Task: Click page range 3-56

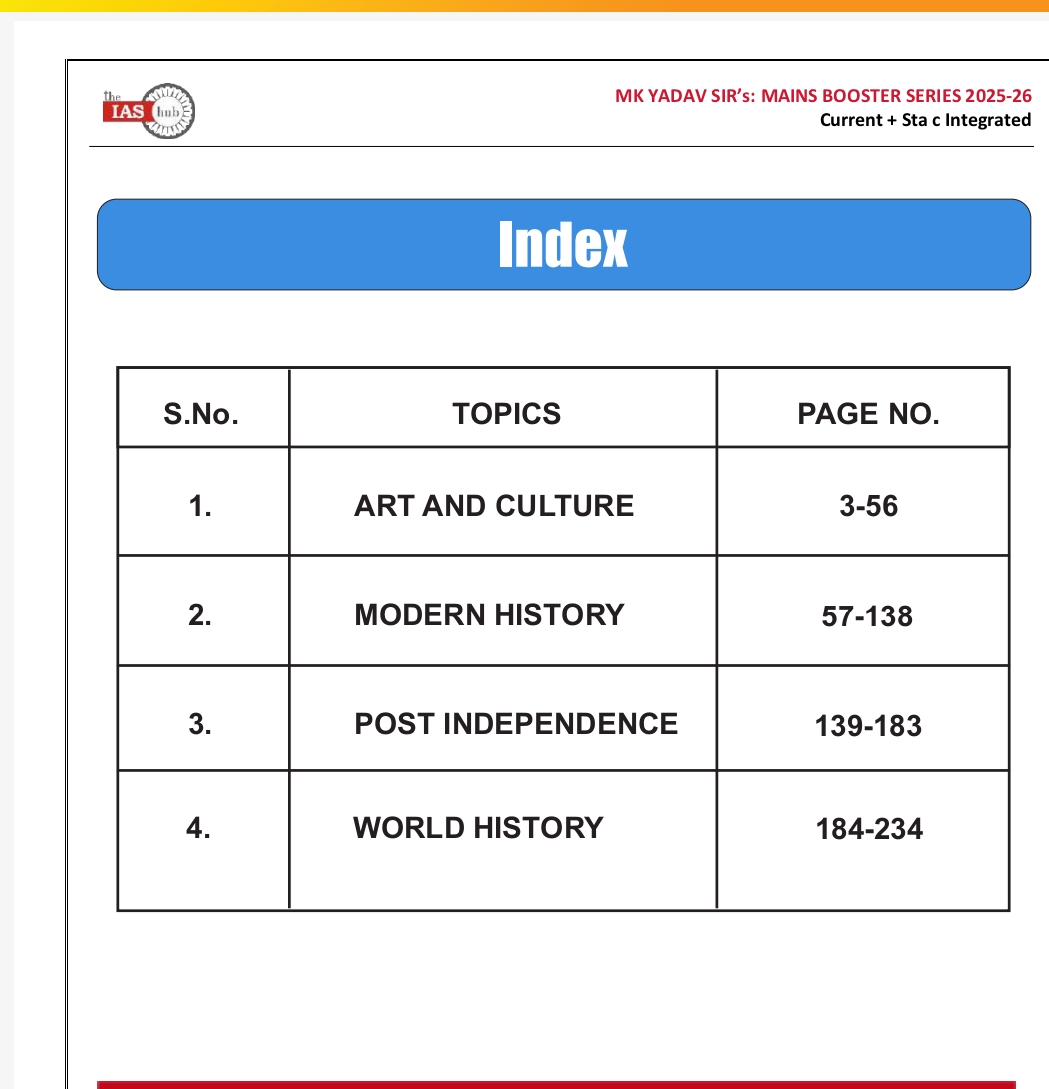Action: 868,507
